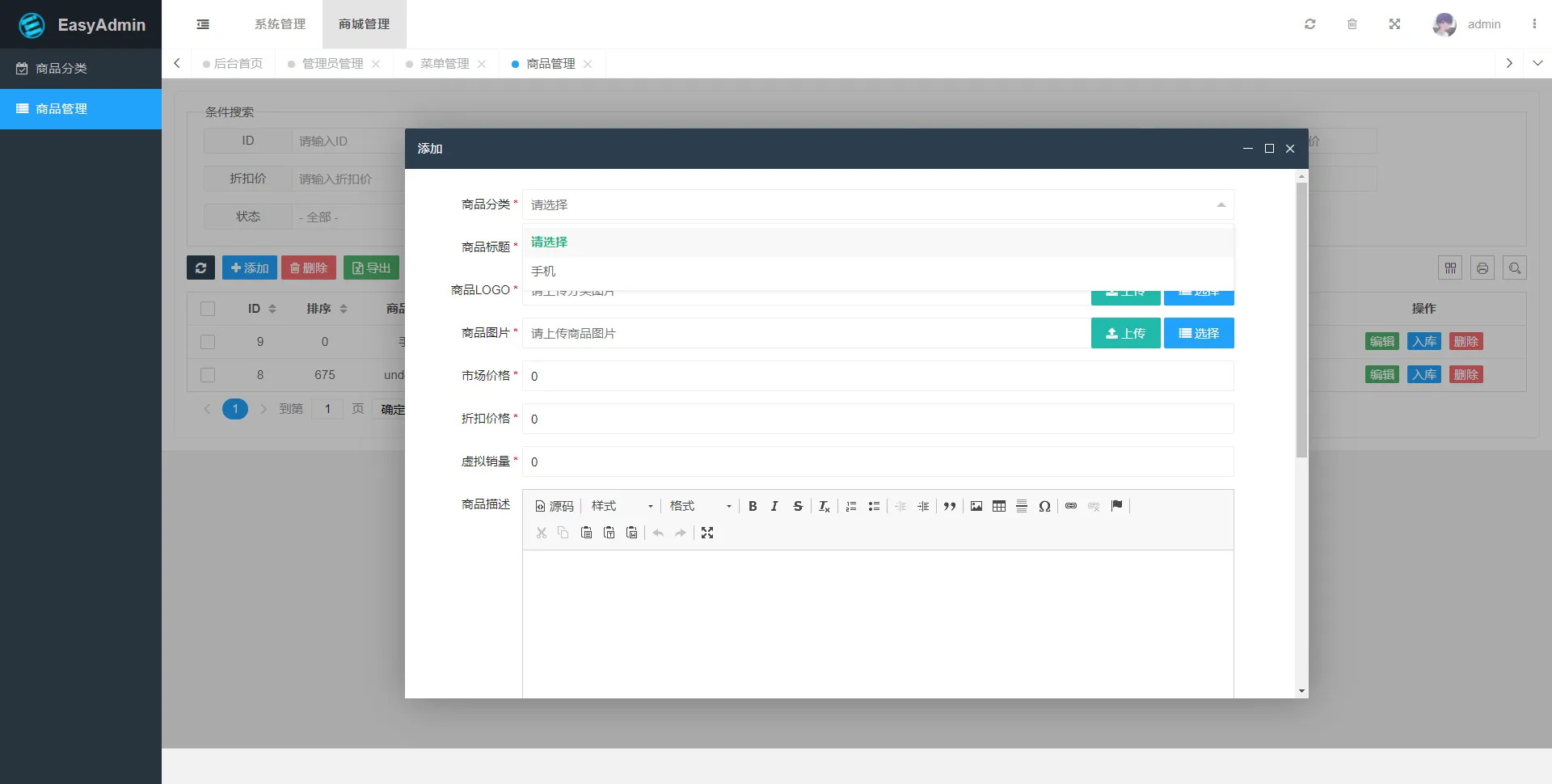
Task: Switch to the 系统管理 top menu
Action: pos(279,24)
